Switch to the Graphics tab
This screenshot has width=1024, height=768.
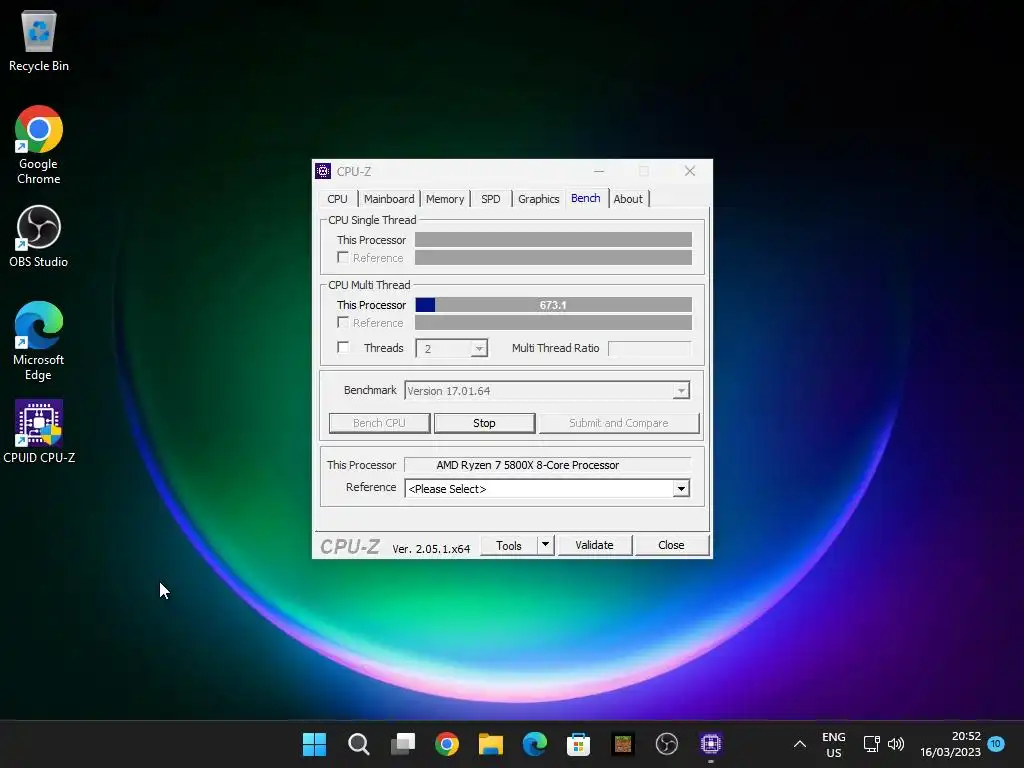(539, 199)
